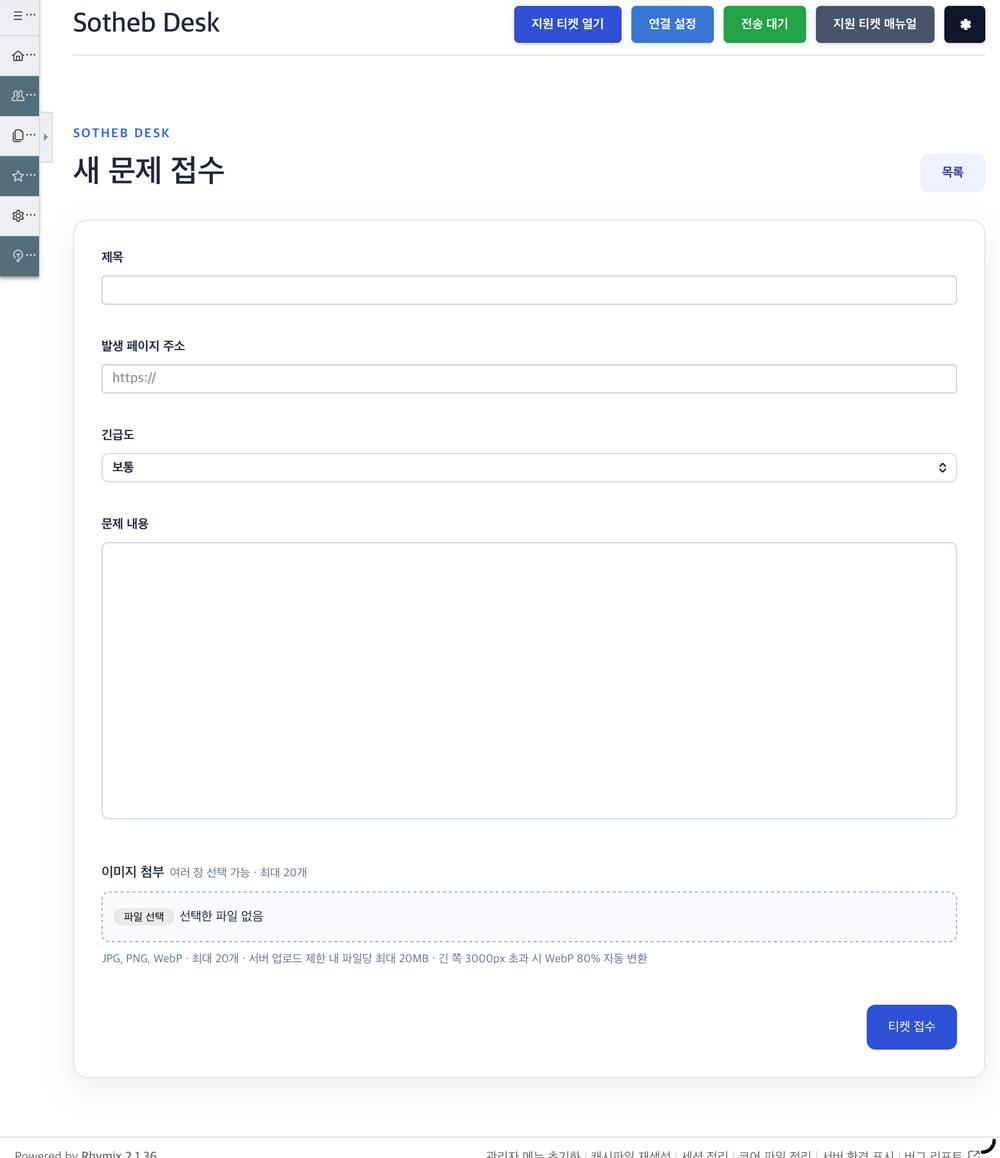Open the 전송 대기 section
The width and height of the screenshot is (1000, 1158).
tap(764, 24)
